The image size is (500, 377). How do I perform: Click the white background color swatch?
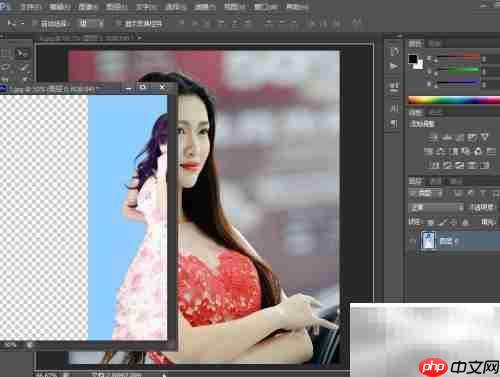coord(419,64)
